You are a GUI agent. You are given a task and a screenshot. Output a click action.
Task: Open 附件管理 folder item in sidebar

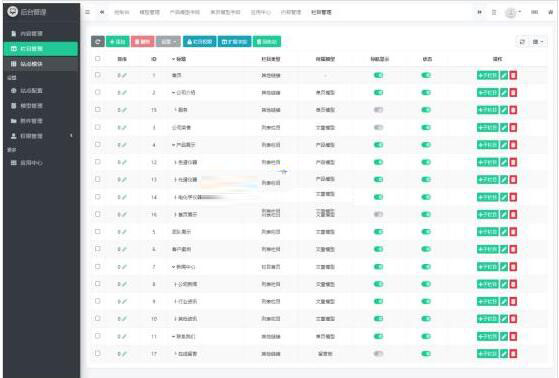click(40, 121)
